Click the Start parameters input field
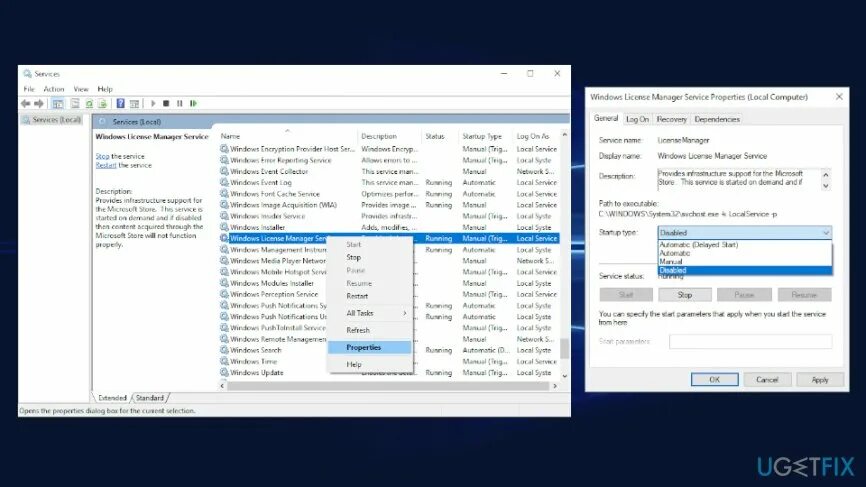 [x=750, y=341]
